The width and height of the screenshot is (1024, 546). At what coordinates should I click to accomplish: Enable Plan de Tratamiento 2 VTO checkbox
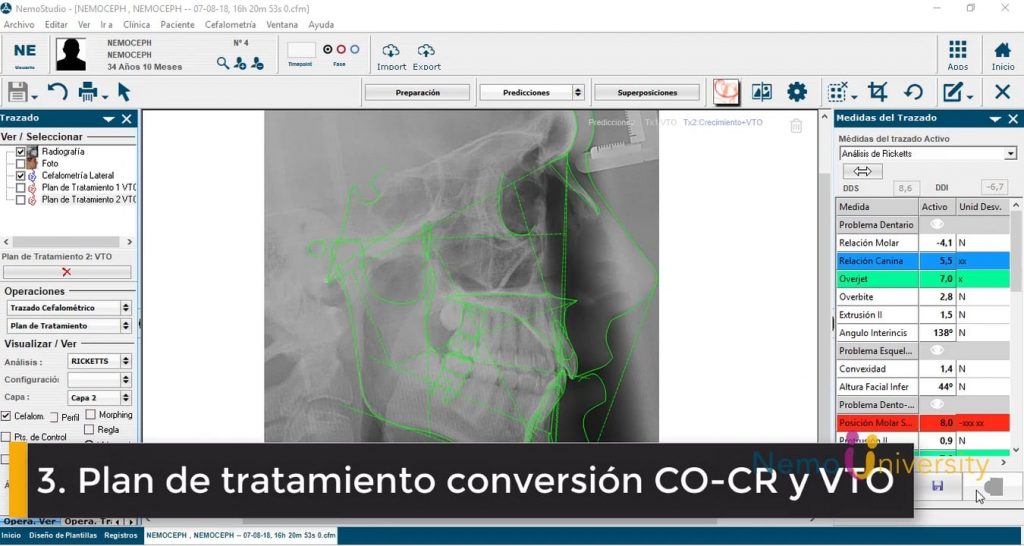(20, 201)
